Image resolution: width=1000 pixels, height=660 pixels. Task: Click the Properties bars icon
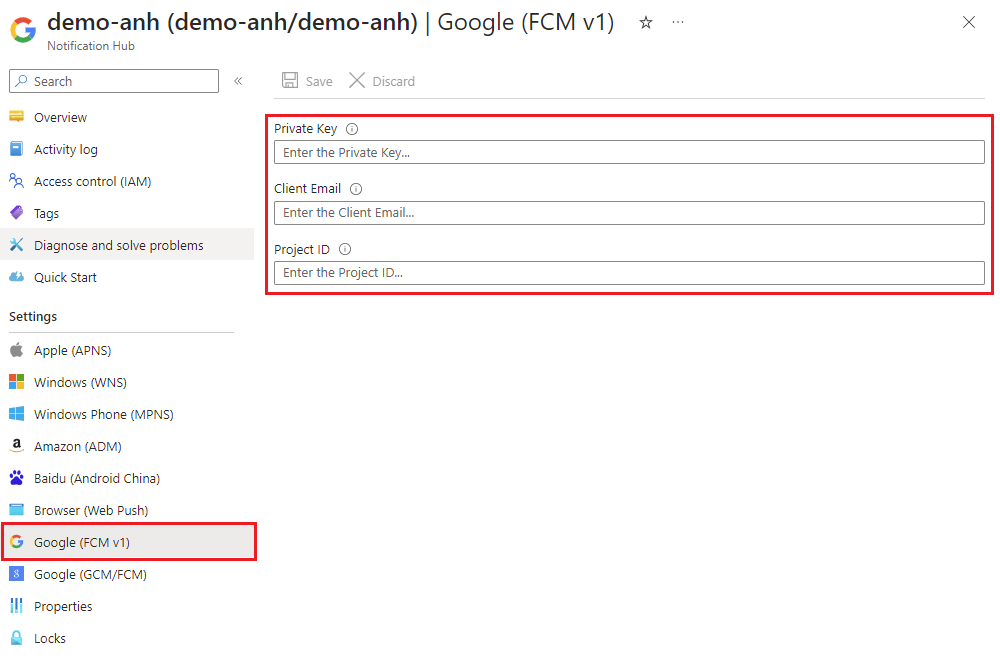pos(17,606)
